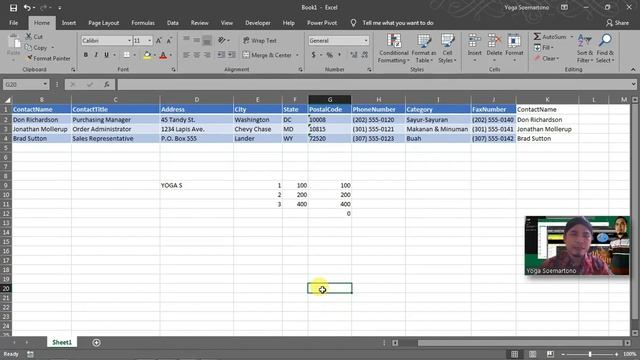Open the Calibri font name dropdown
This screenshot has width=640, height=360.
[129, 40]
